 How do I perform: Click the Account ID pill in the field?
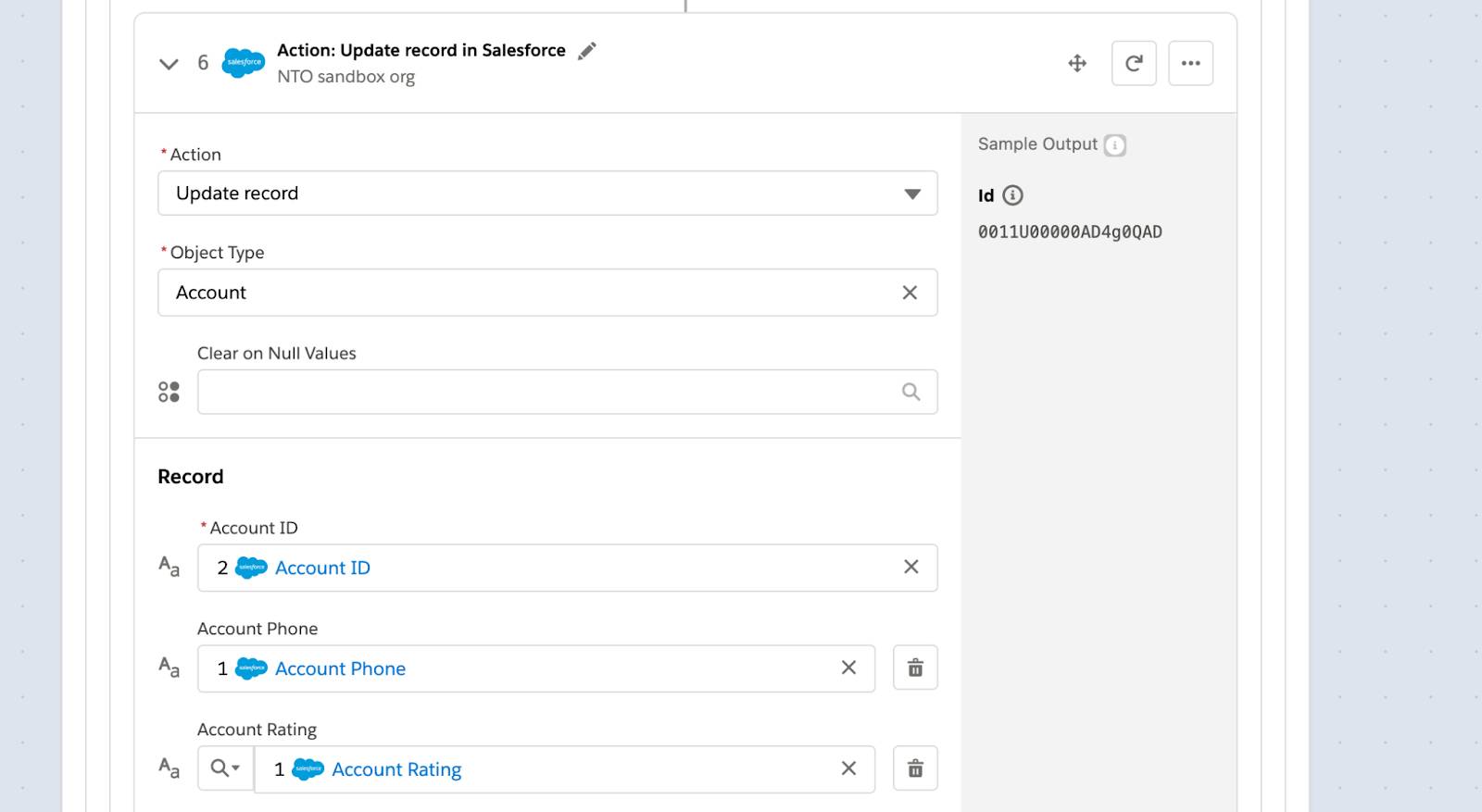293,568
